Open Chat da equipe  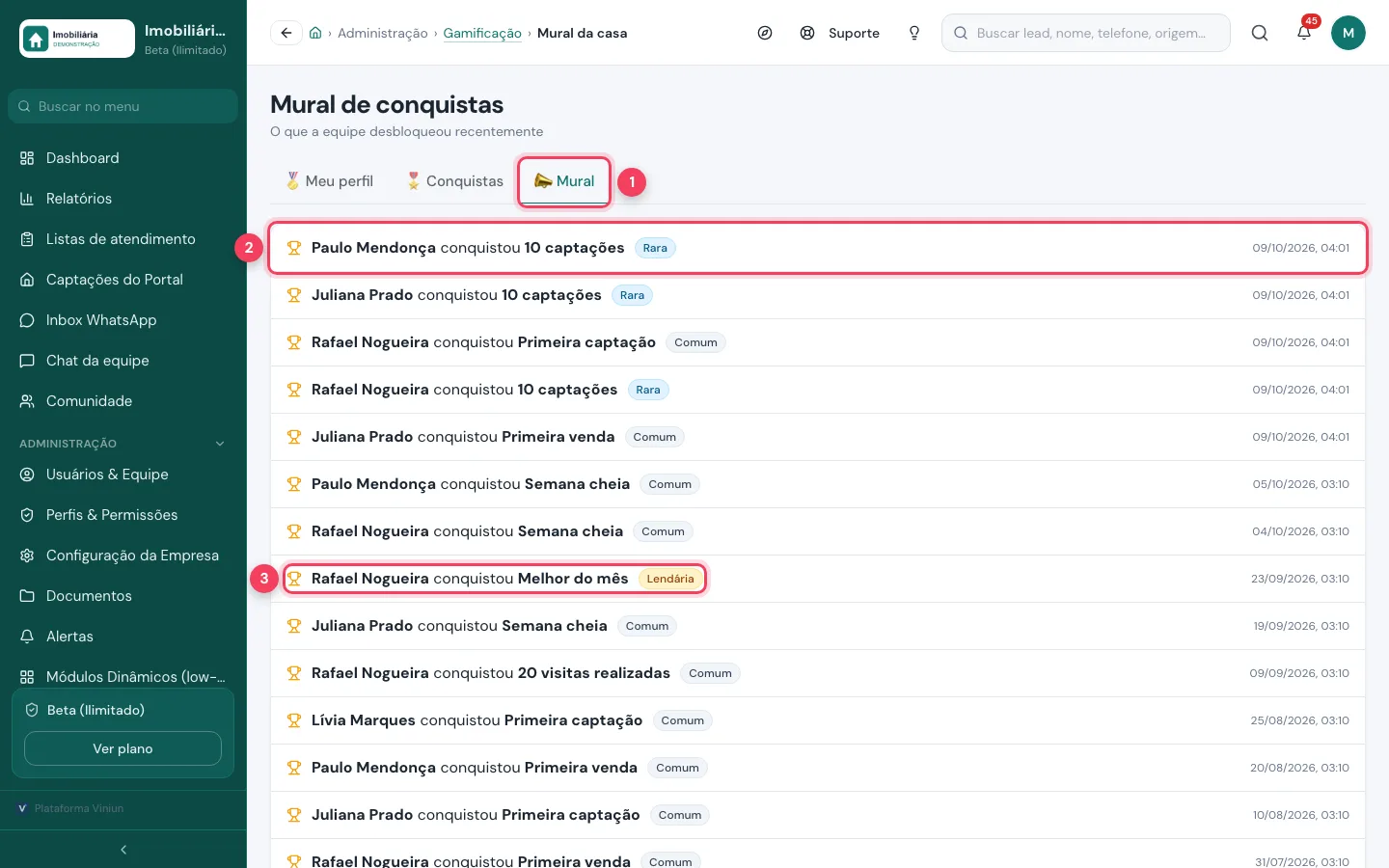coord(123,361)
